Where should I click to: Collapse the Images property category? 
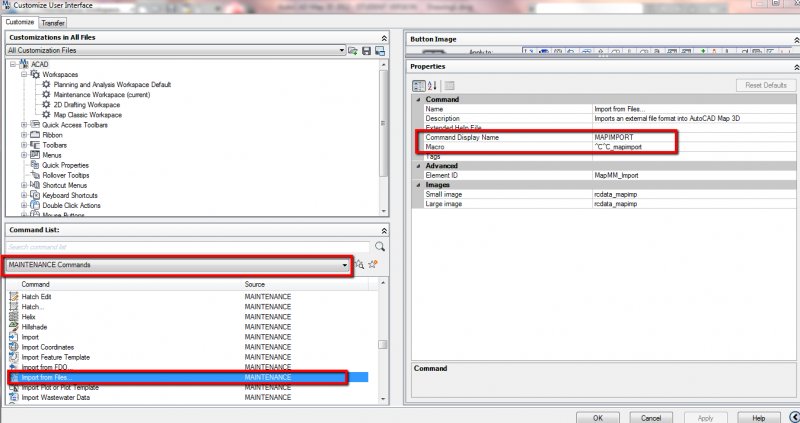pos(418,185)
